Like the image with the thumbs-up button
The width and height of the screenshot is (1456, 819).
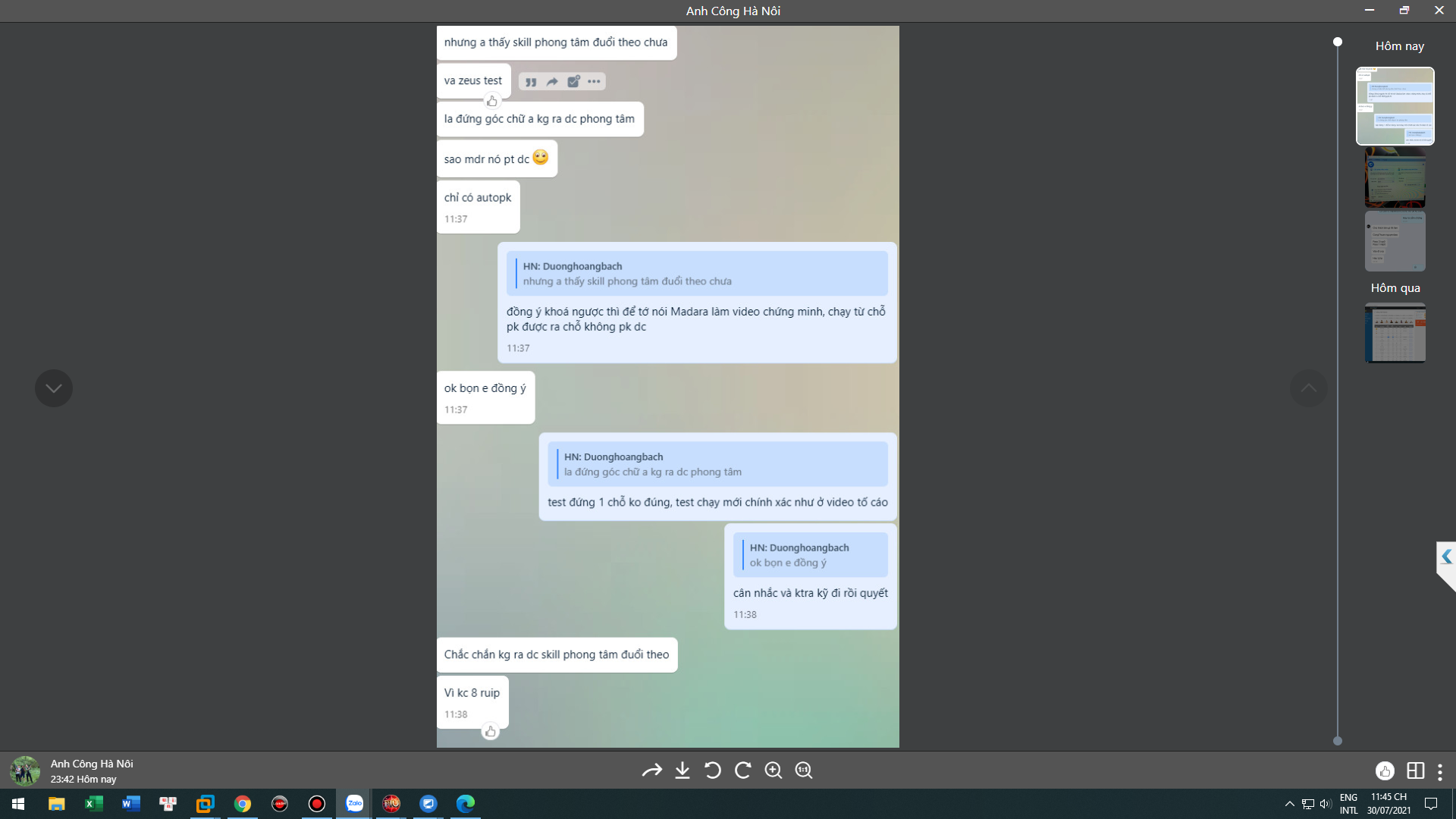[1385, 771]
